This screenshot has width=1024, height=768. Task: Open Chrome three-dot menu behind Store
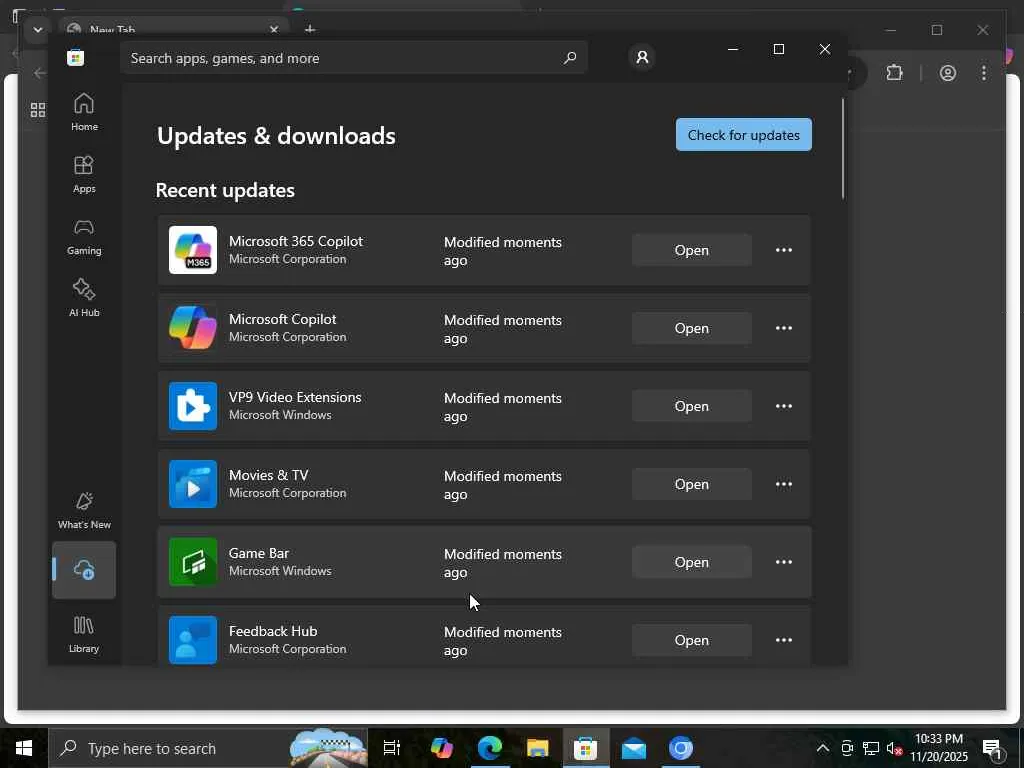984,72
